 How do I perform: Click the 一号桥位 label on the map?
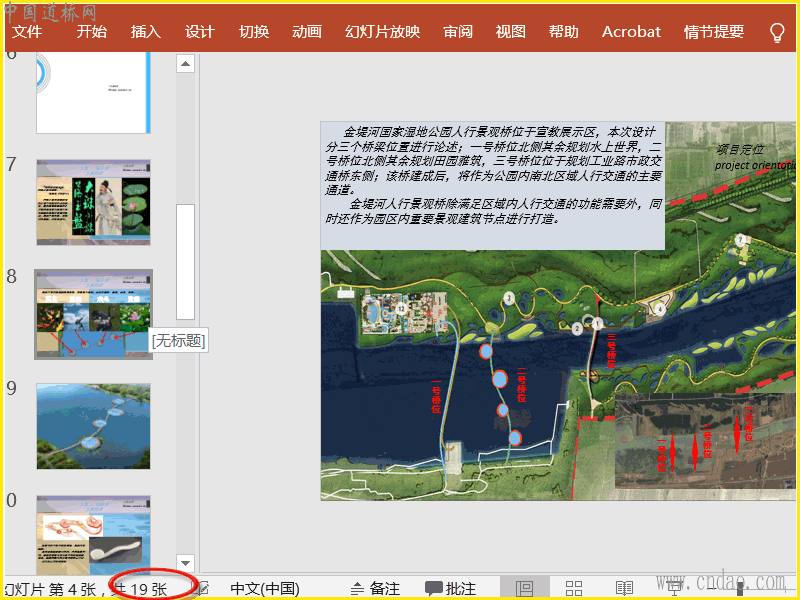(436, 396)
